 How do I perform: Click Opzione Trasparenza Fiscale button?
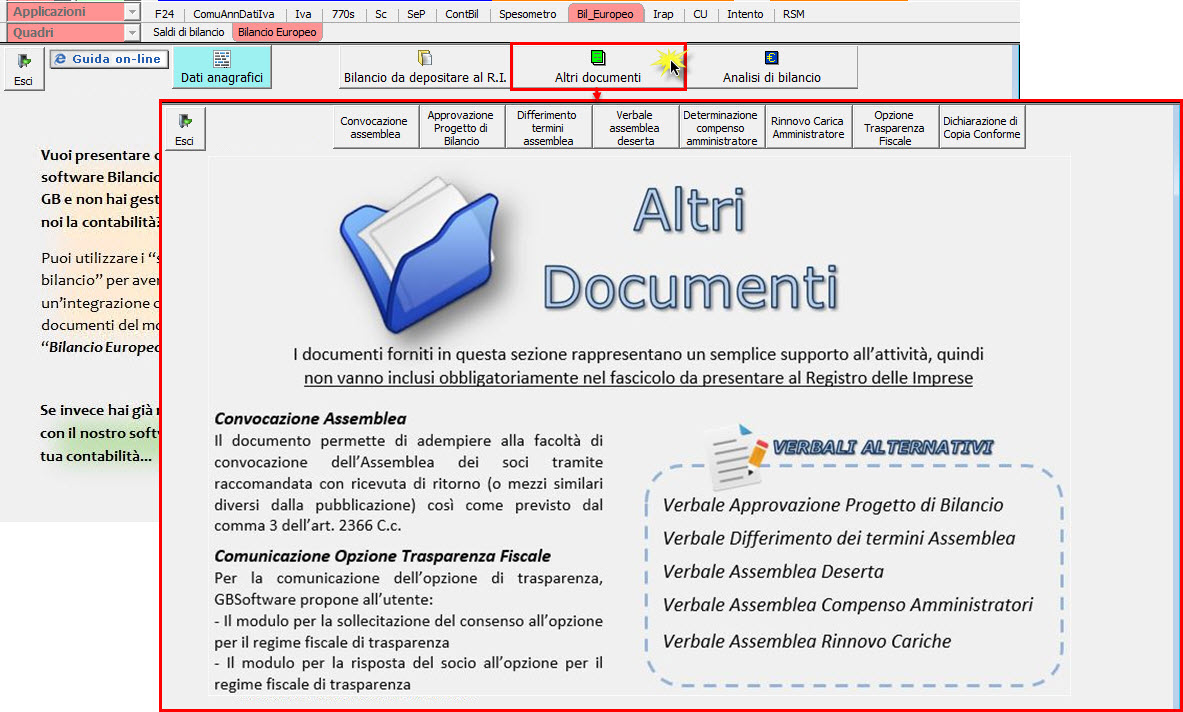coord(895,128)
